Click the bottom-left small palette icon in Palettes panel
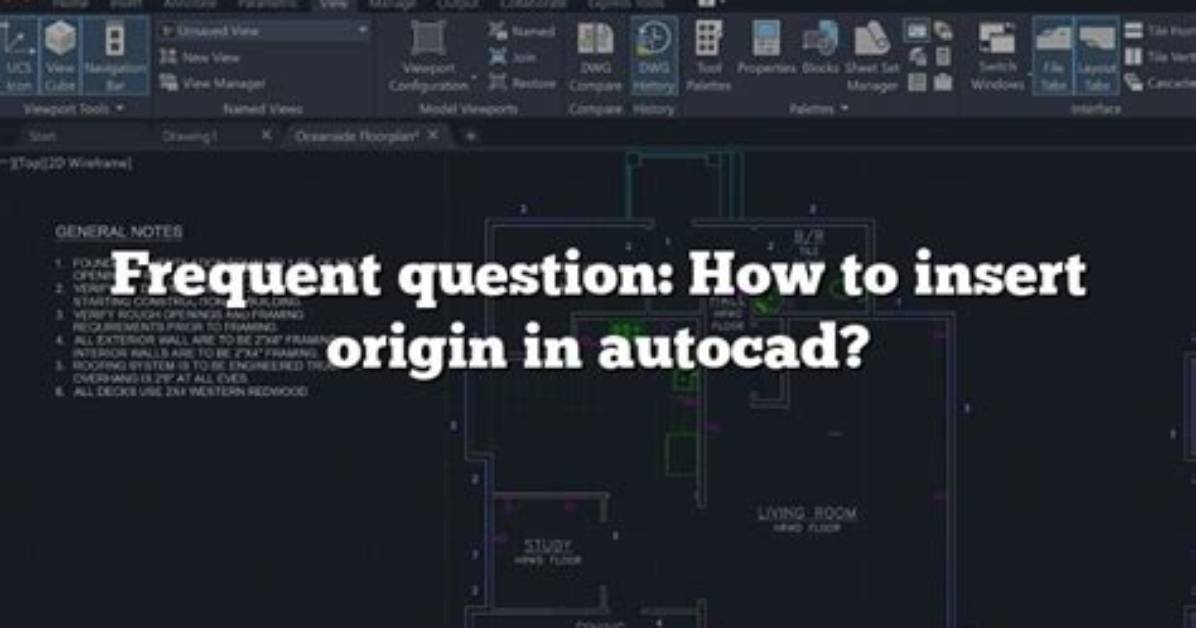Screen dimensions: 1196x628 pos(918,82)
